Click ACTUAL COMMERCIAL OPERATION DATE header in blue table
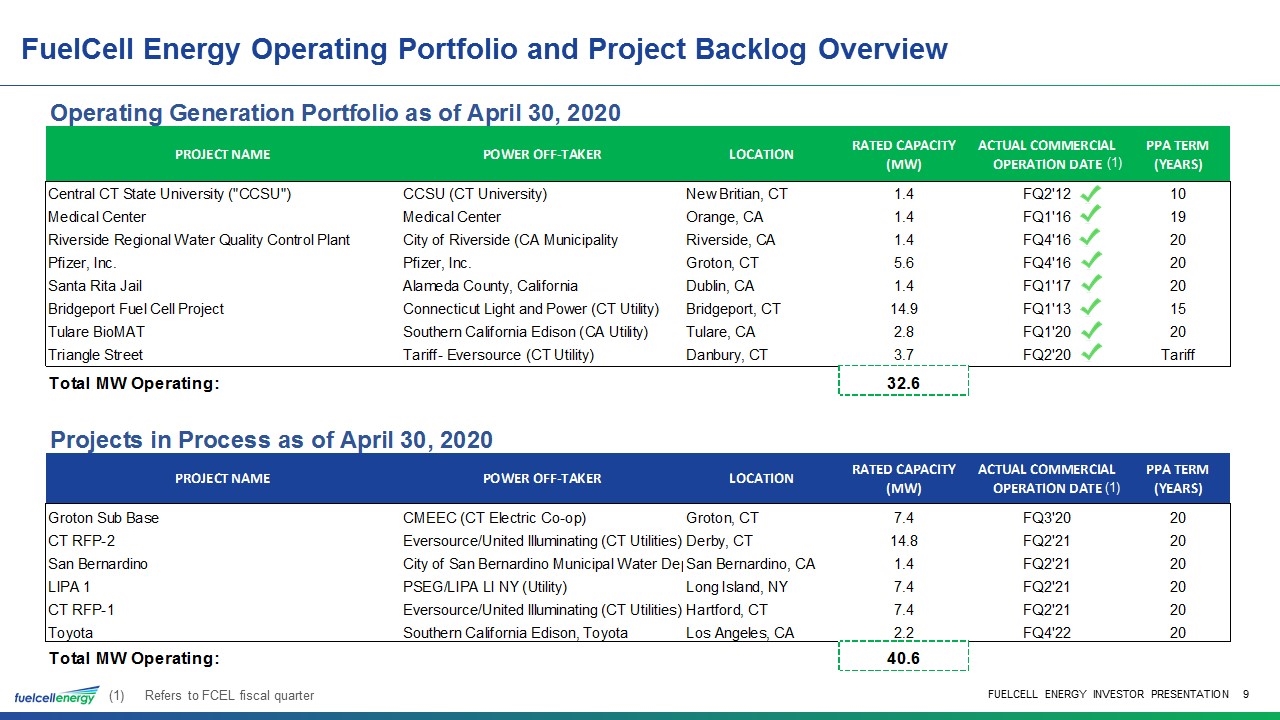This screenshot has width=1280, height=720. click(x=1048, y=478)
